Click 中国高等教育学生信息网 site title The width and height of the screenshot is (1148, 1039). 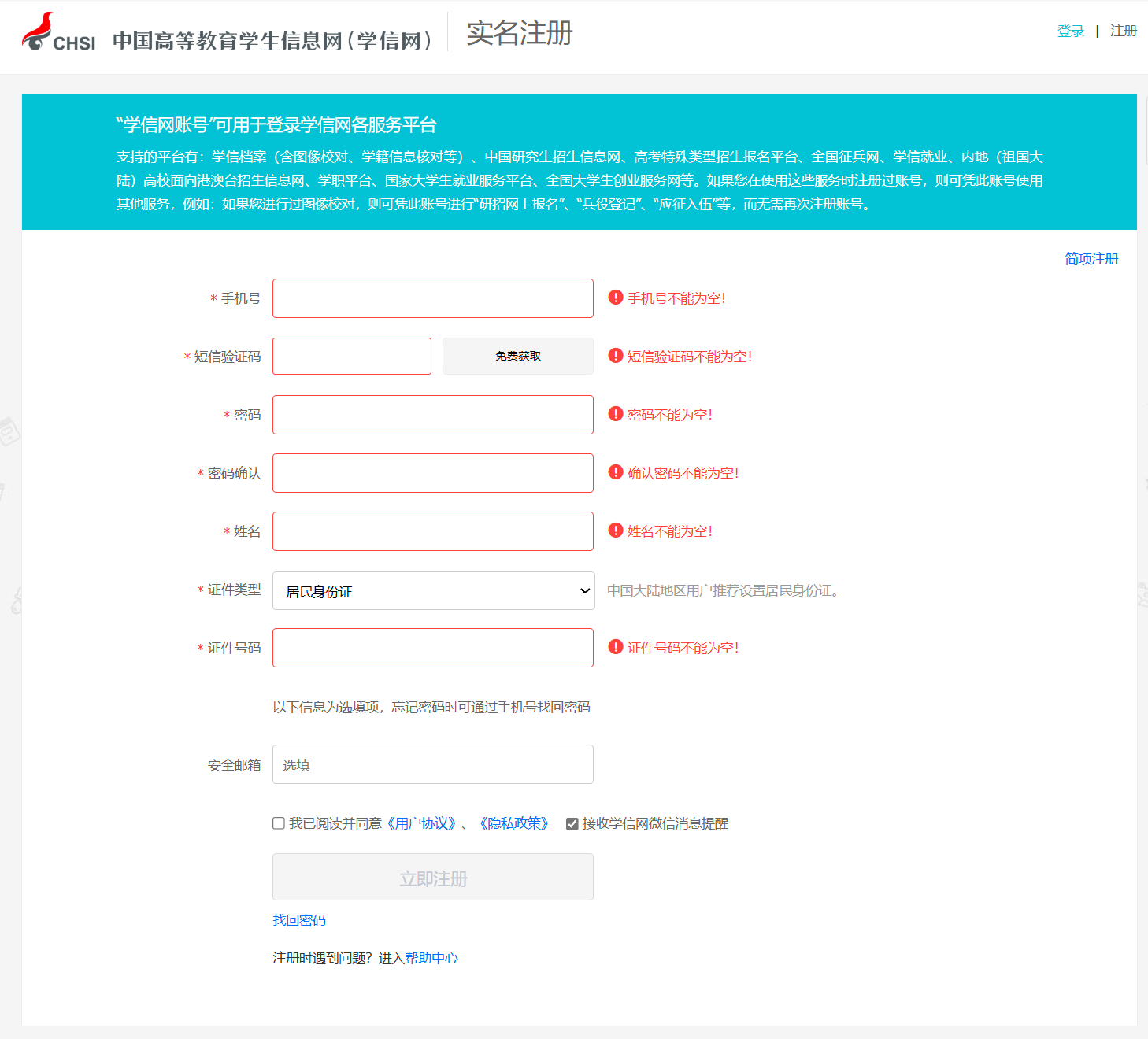pyautogui.click(x=272, y=41)
